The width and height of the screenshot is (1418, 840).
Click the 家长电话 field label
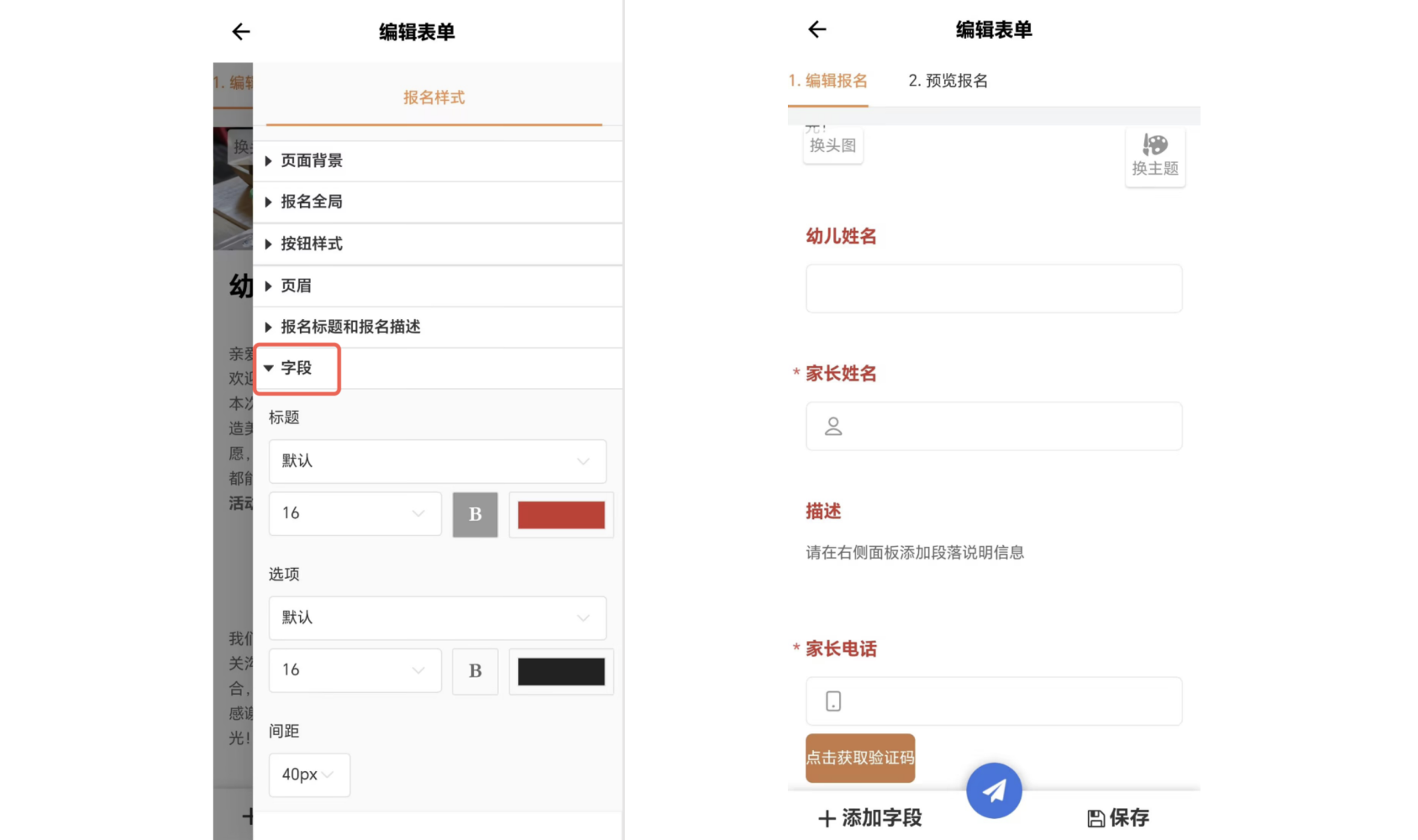tap(841, 648)
